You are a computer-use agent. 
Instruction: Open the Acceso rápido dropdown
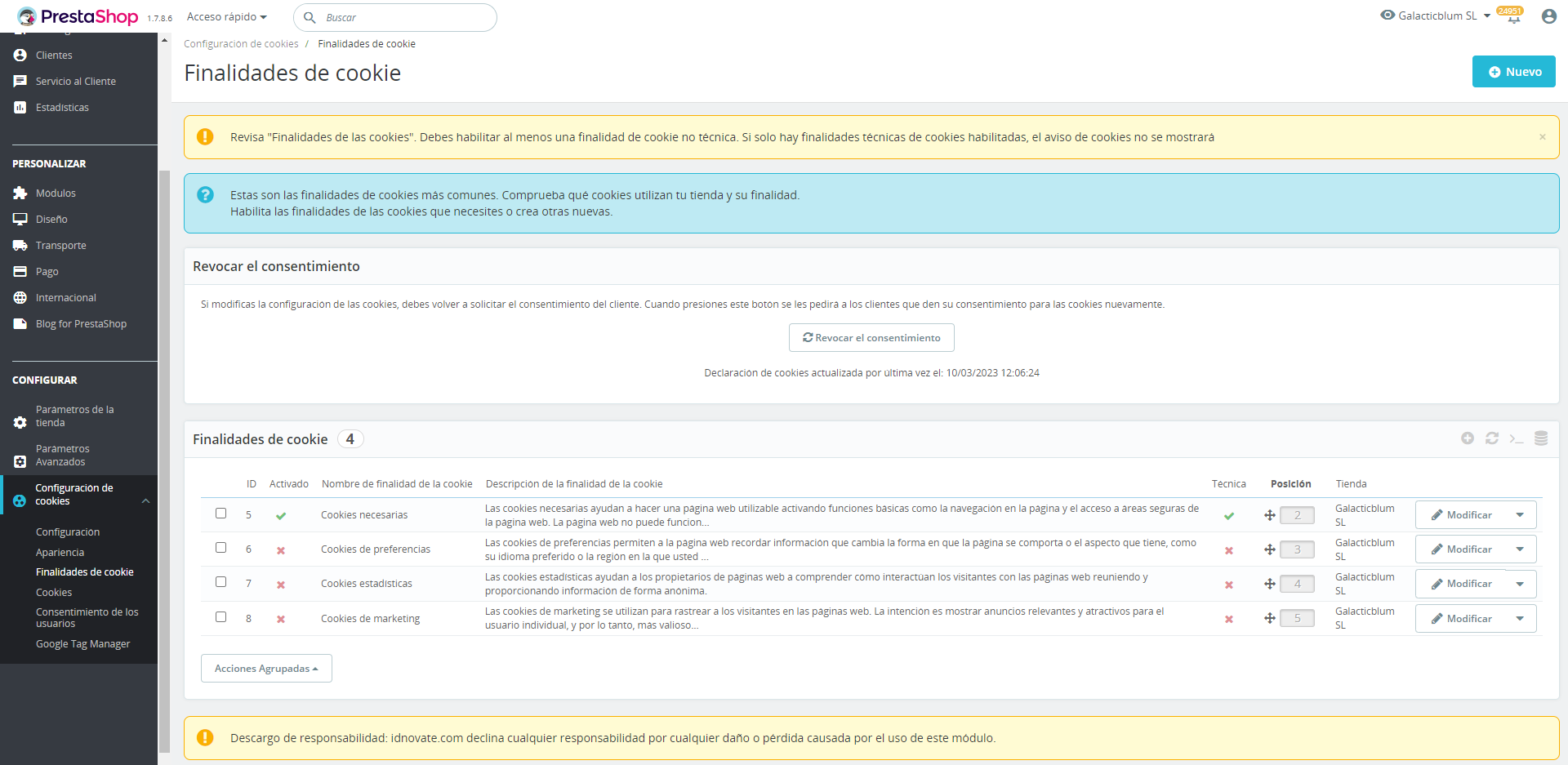[x=227, y=17]
